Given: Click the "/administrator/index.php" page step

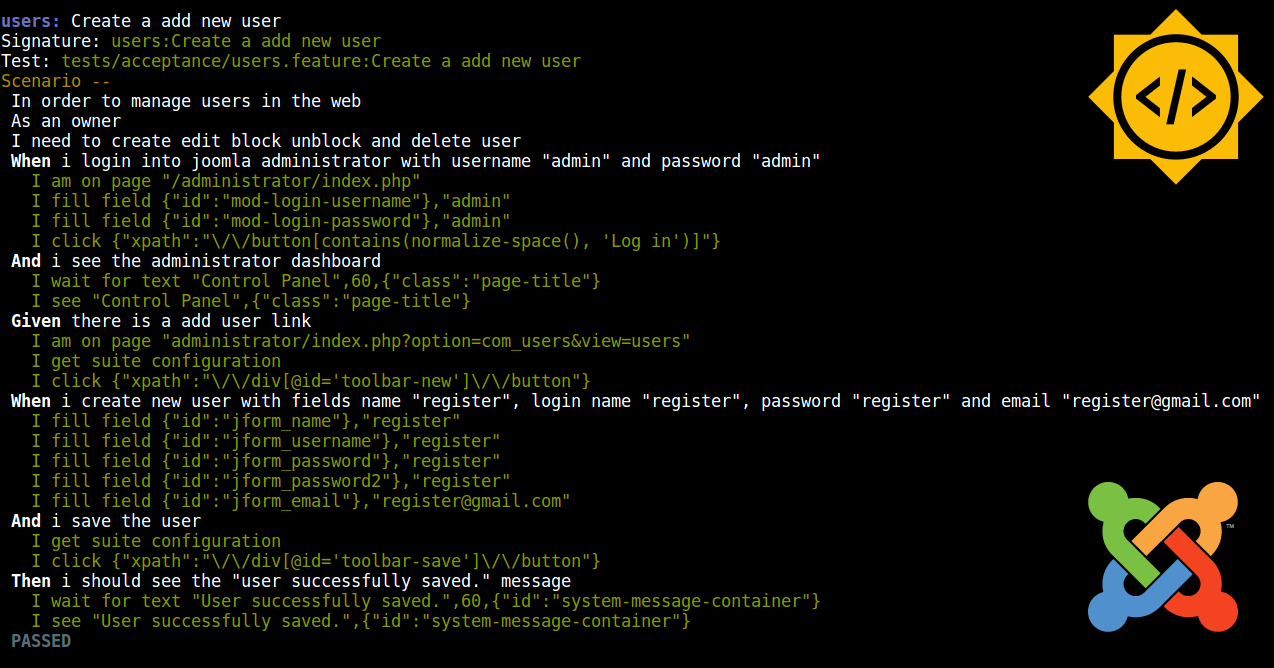Looking at the screenshot, I should coord(225,181).
